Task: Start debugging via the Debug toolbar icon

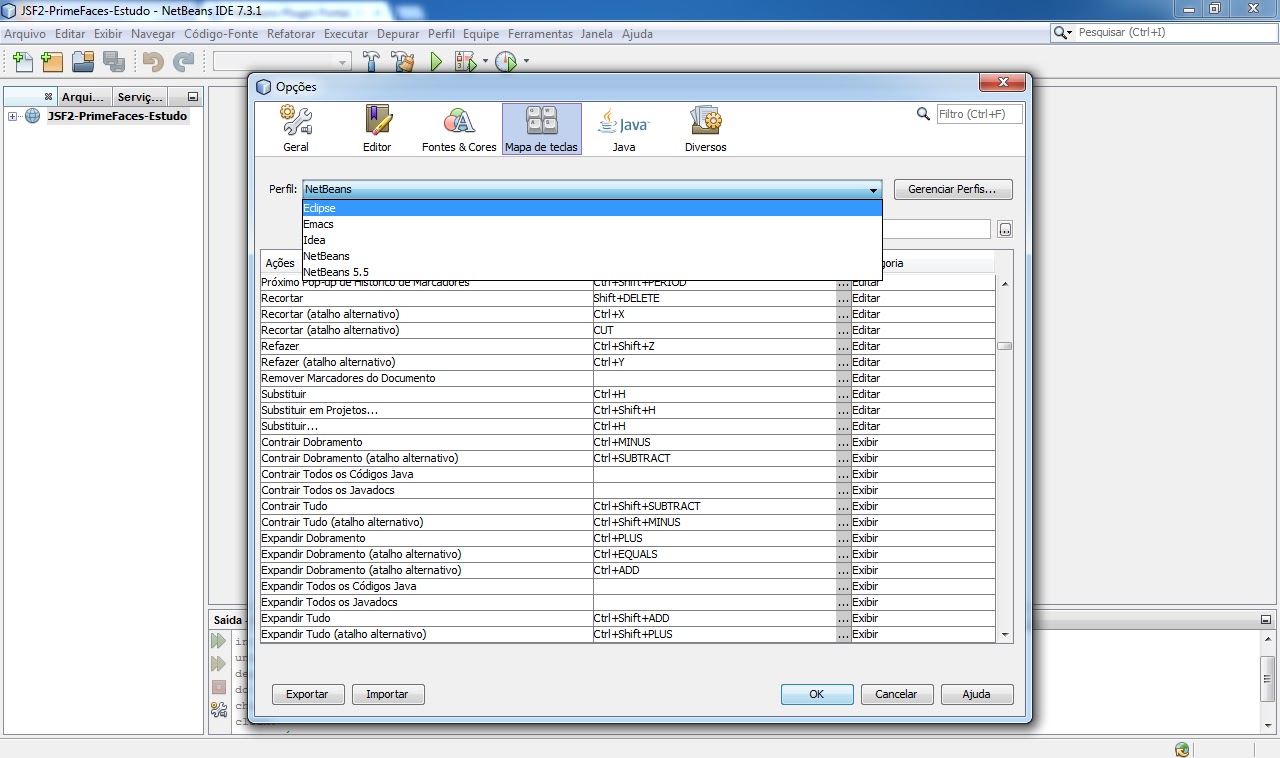Action: click(464, 61)
